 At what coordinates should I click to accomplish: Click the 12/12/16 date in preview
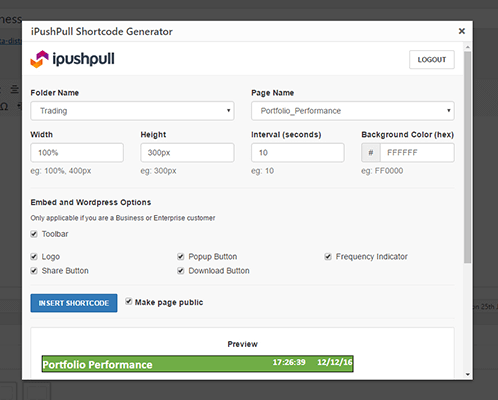[335, 362]
